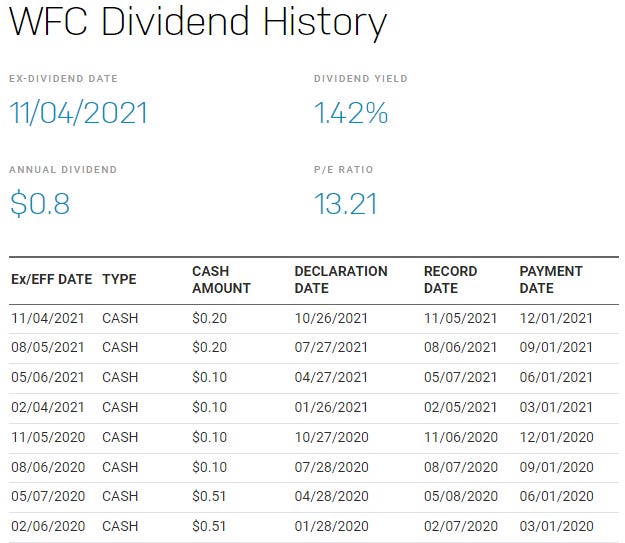Click record date 05/07/2021
The height and width of the screenshot is (543, 625).
(460, 377)
